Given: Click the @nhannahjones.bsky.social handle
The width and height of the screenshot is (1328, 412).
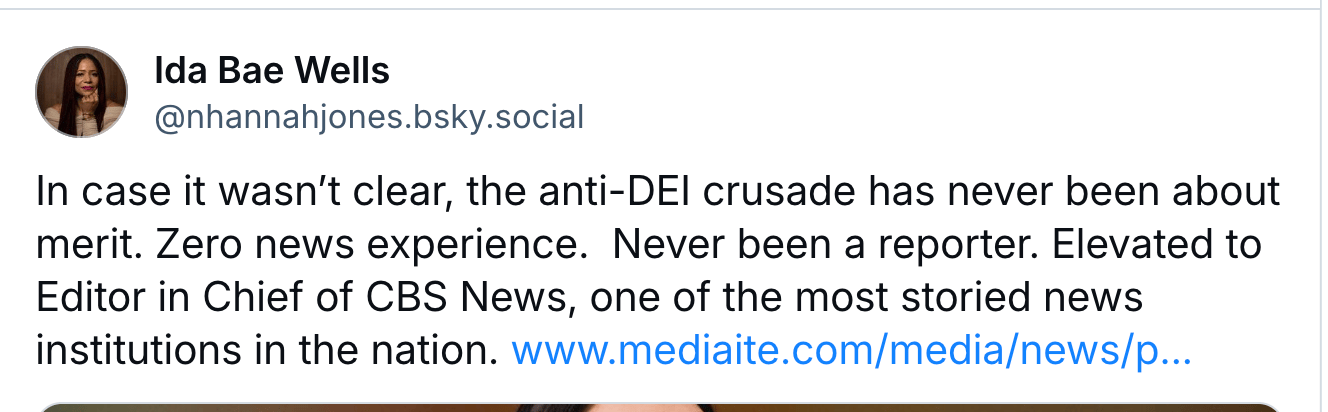Looking at the screenshot, I should pos(369,117).
